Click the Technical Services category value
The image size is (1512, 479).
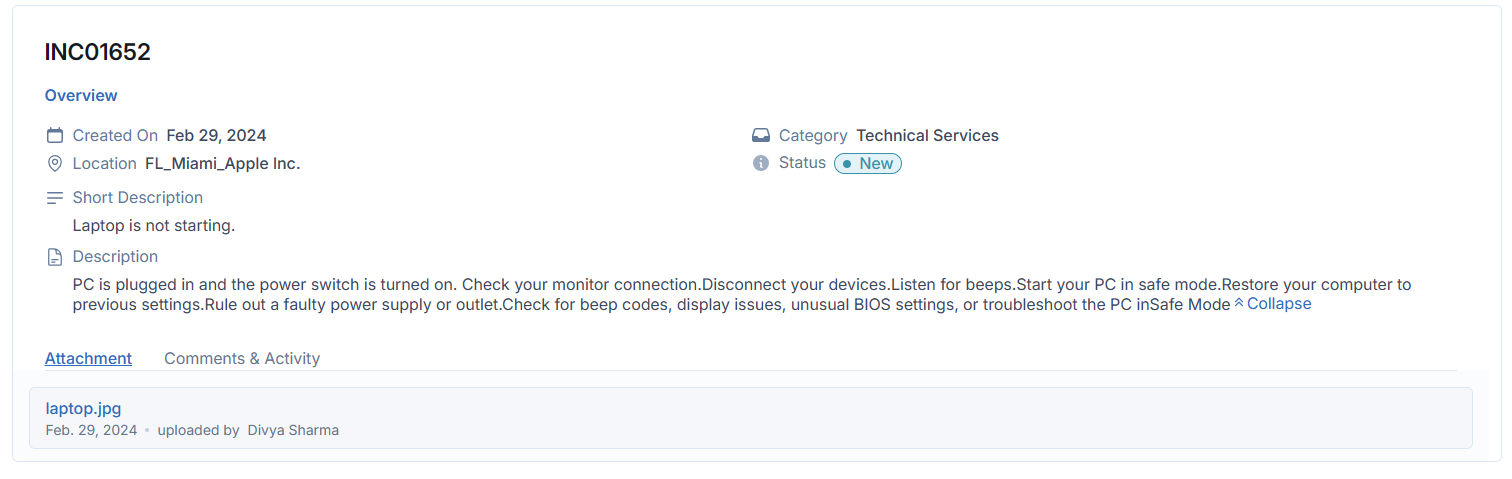tap(927, 135)
